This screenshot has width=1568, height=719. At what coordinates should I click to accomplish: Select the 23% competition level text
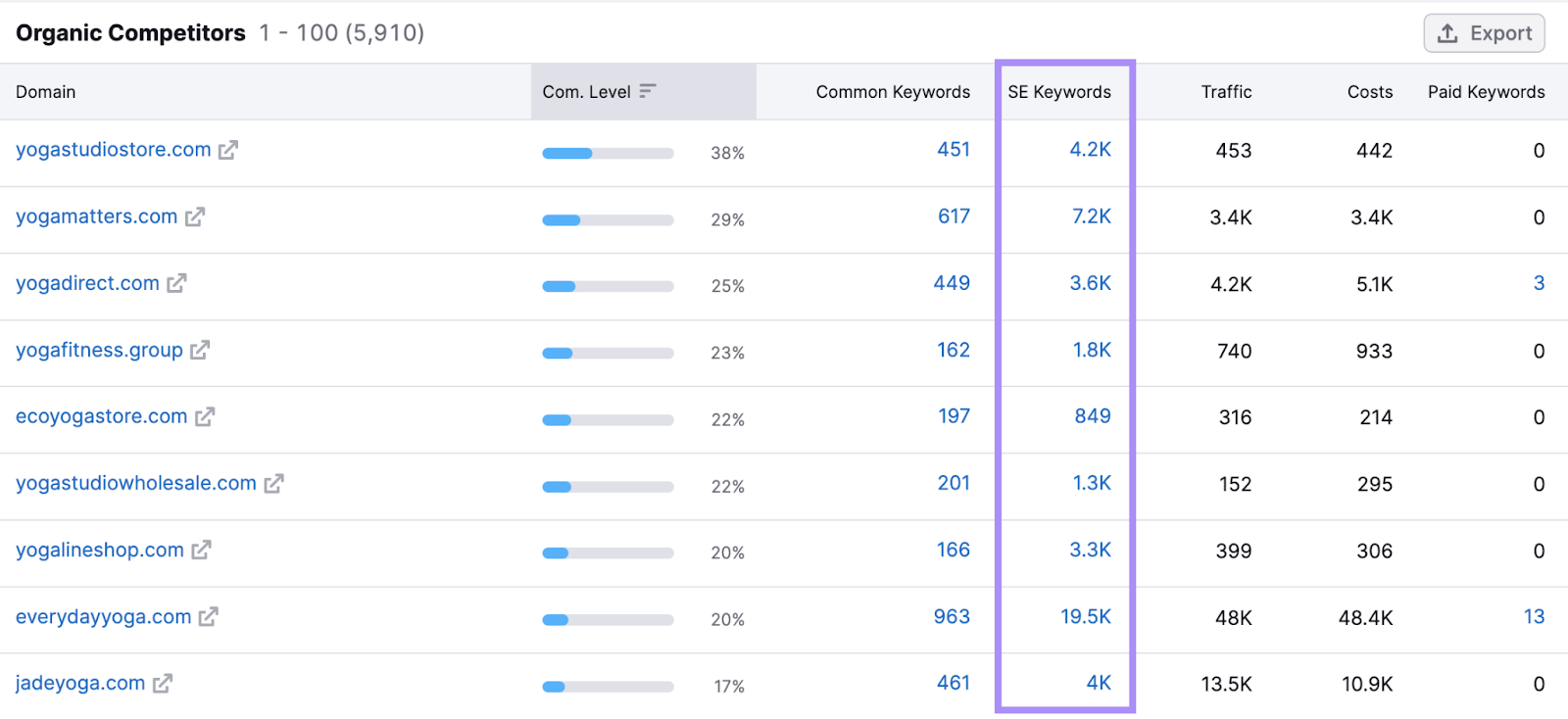tap(727, 353)
